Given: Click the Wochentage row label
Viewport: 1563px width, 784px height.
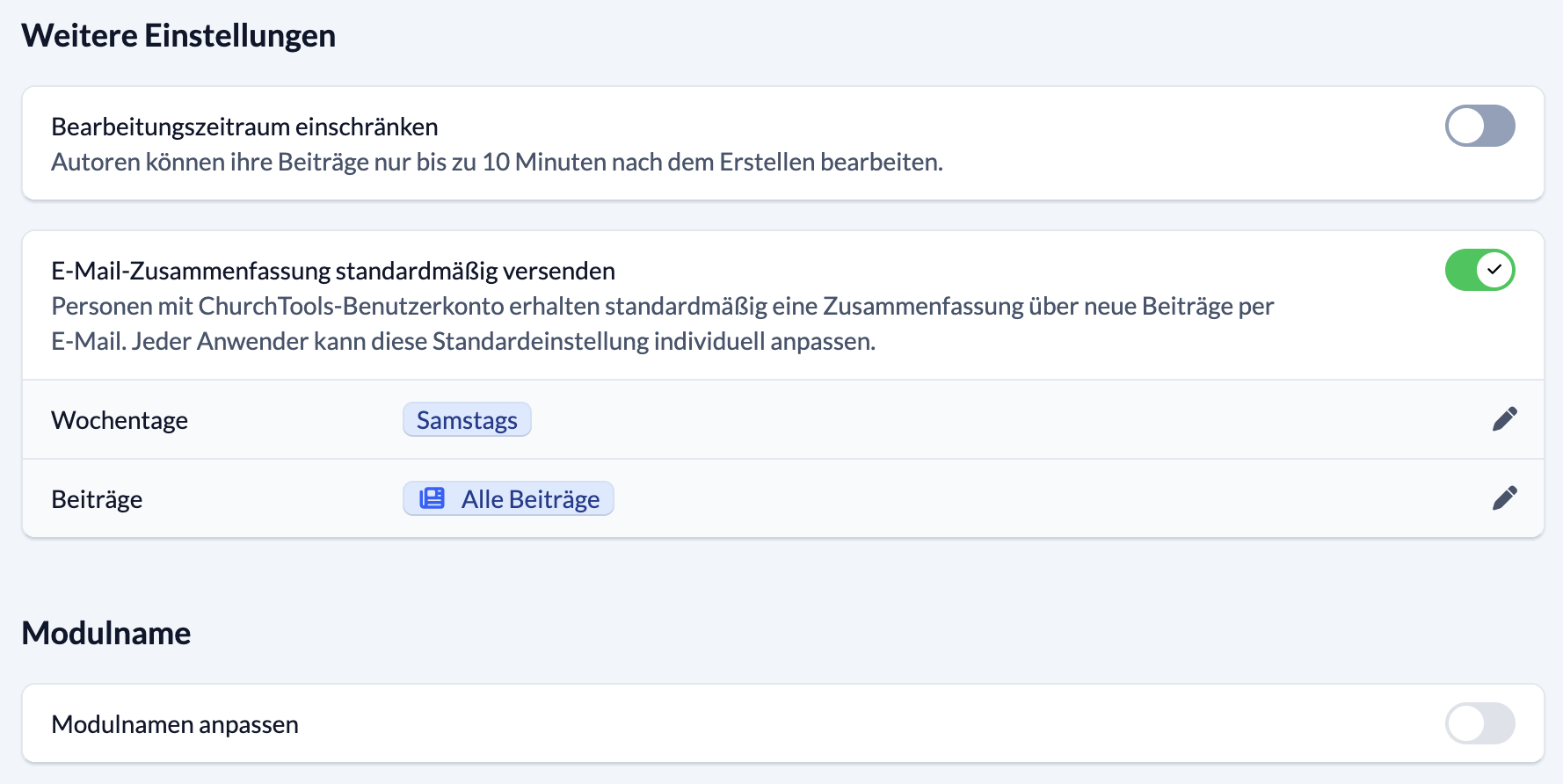Looking at the screenshot, I should coord(120,420).
